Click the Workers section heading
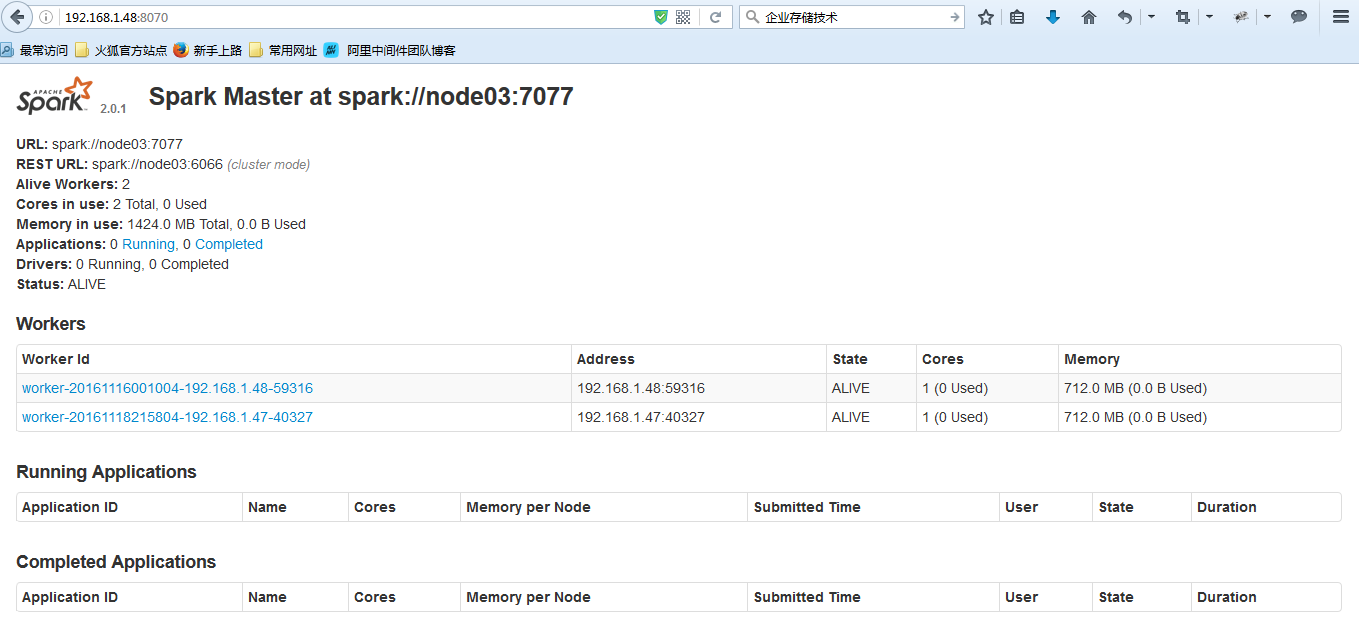Viewport: 1359px width, 623px height. click(51, 324)
